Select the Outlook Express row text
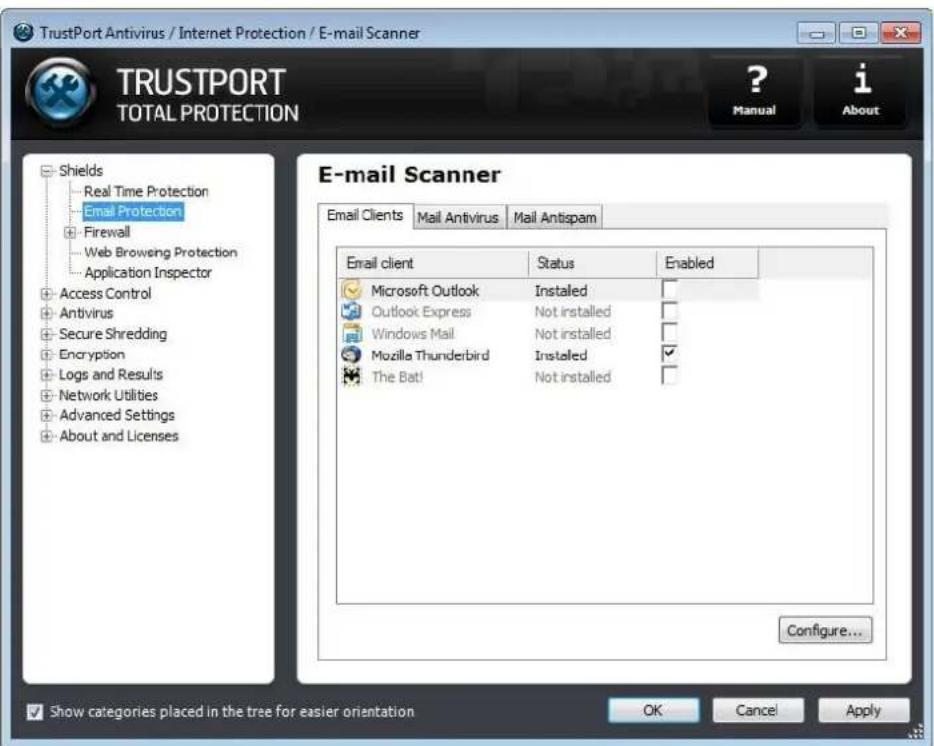This screenshot has height=746, width=934. [421, 312]
